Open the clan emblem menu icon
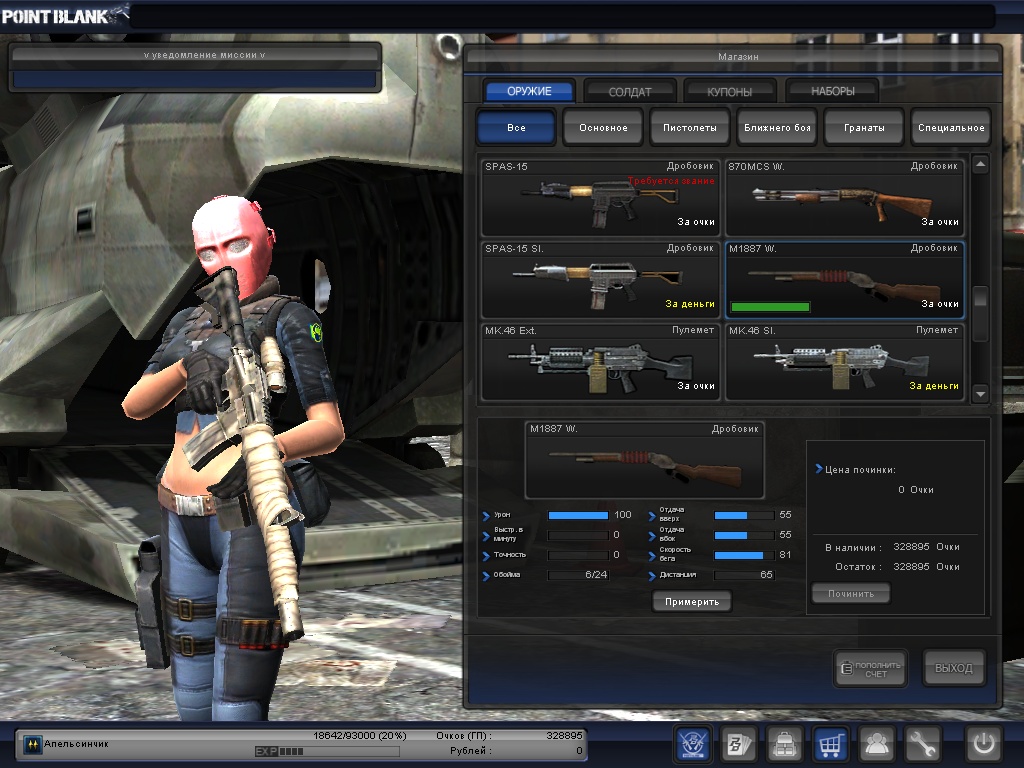 [x=693, y=744]
